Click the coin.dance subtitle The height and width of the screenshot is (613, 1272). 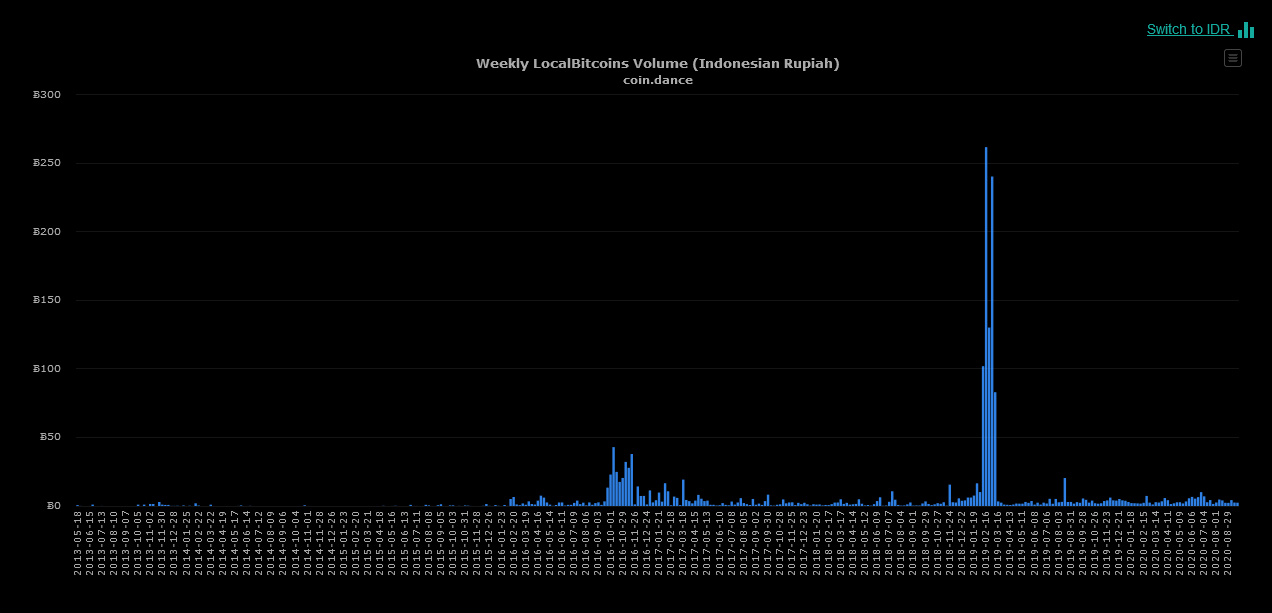point(657,80)
